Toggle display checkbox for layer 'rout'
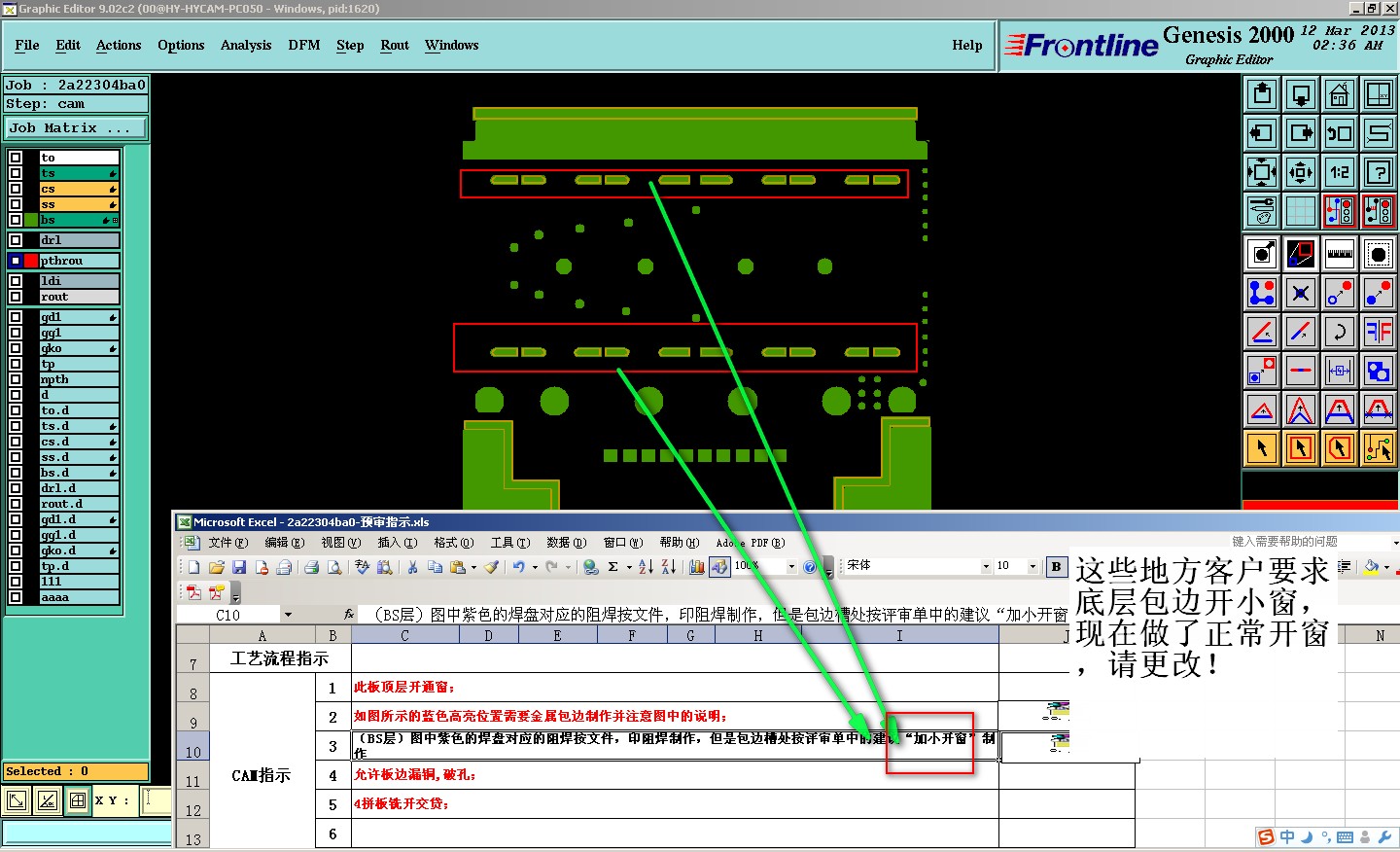Viewport: 1400px width, 852px height. 16,297
